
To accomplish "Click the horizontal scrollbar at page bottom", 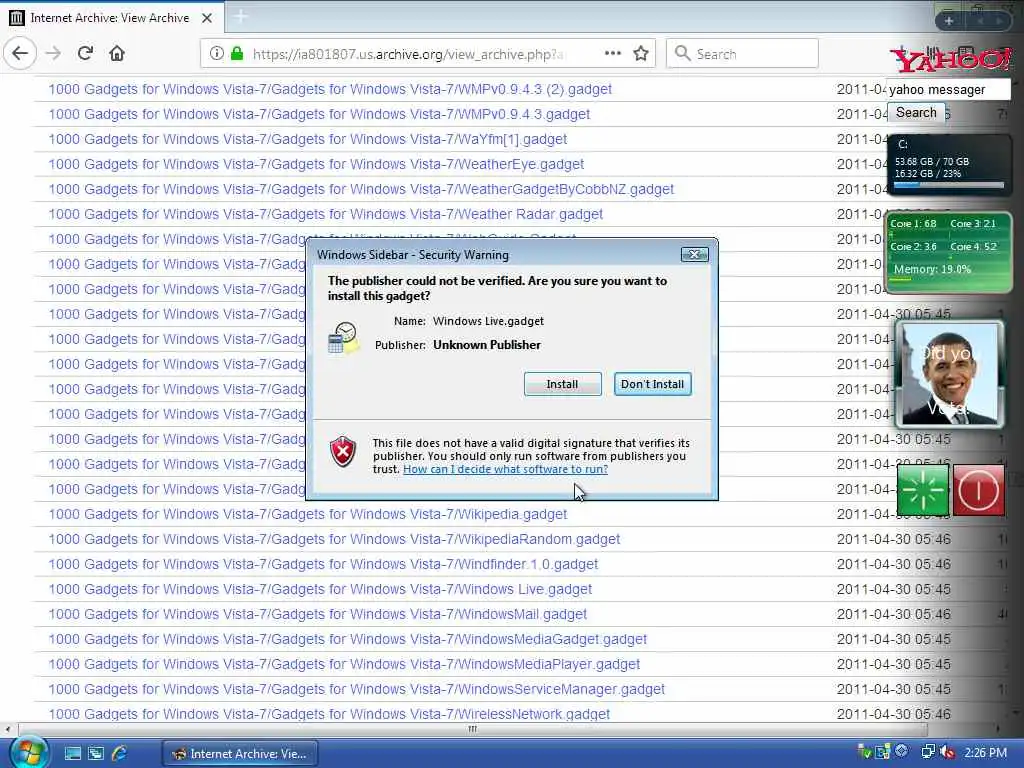I will click(x=473, y=729).
